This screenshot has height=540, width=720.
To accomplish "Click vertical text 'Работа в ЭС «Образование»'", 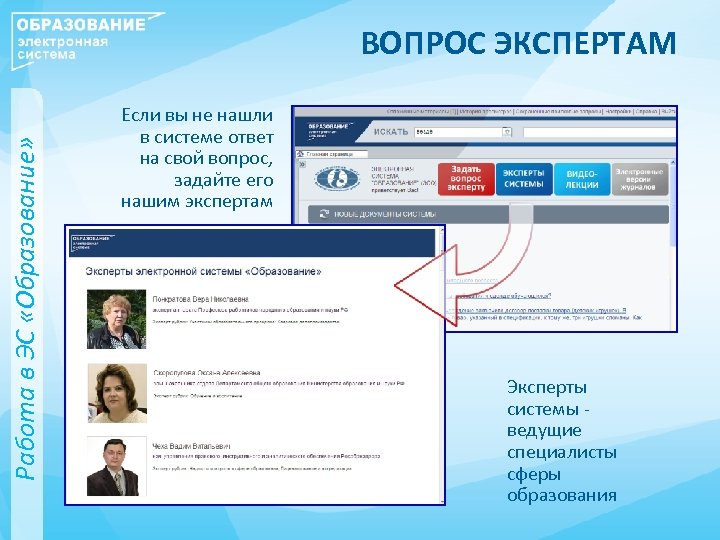I will coord(25,309).
